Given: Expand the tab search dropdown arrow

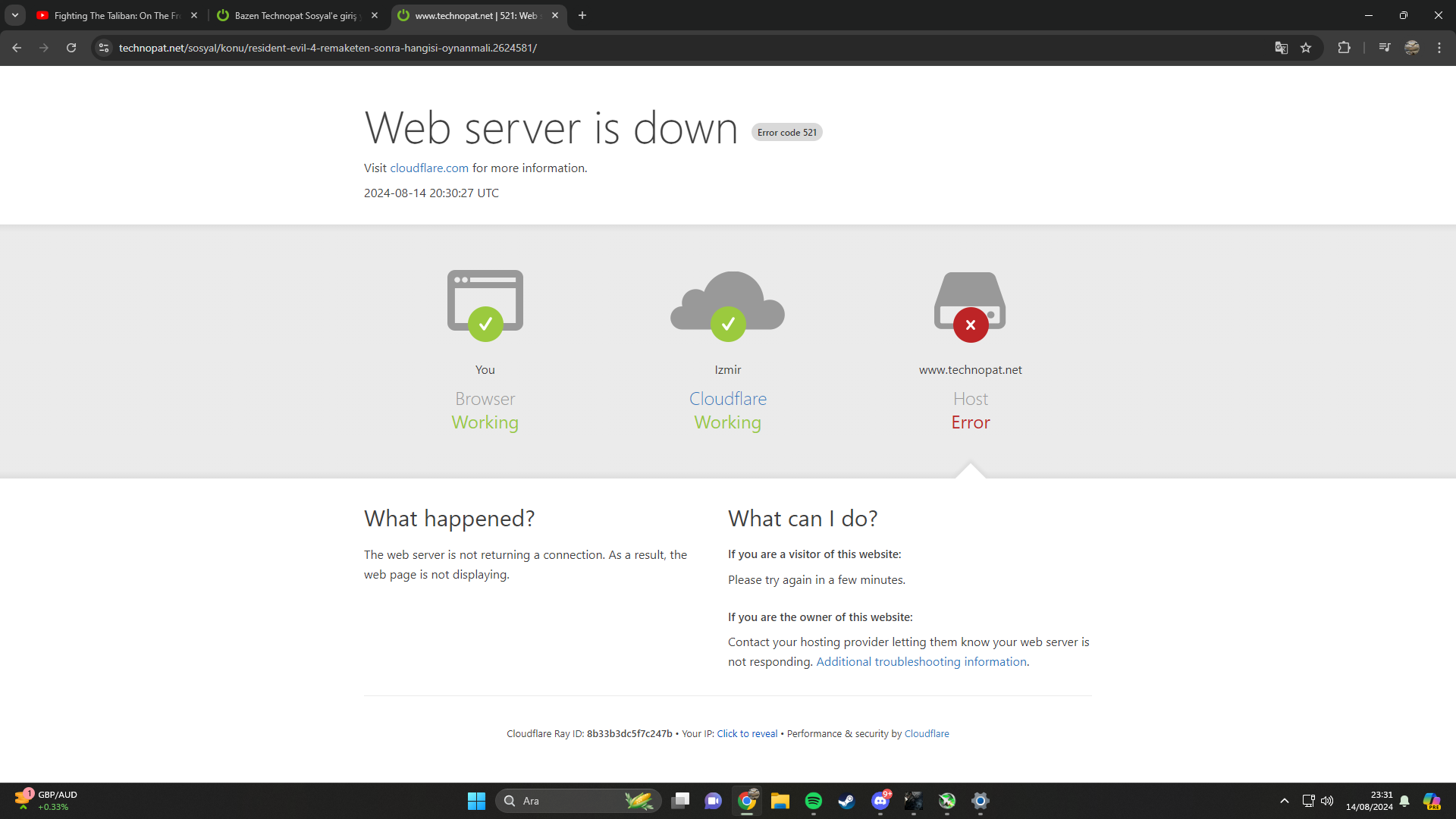Looking at the screenshot, I should tap(14, 15).
